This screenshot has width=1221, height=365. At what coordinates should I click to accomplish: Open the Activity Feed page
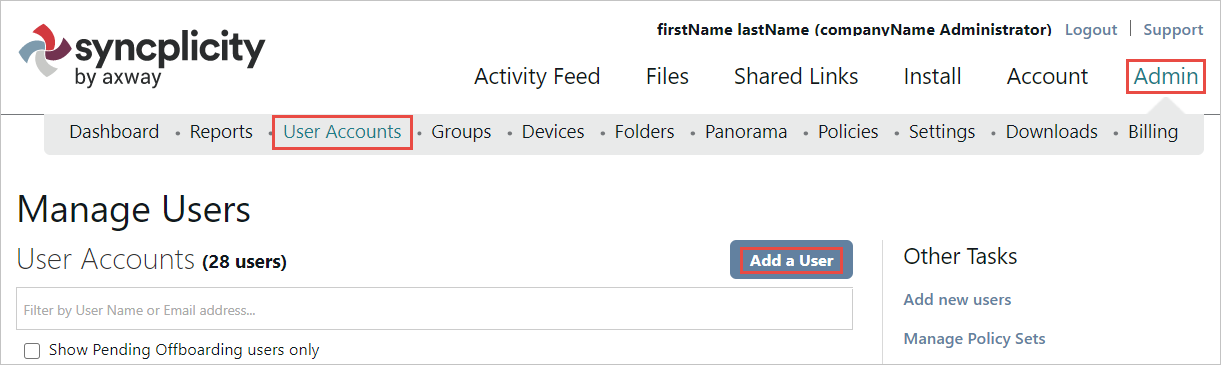coord(537,76)
